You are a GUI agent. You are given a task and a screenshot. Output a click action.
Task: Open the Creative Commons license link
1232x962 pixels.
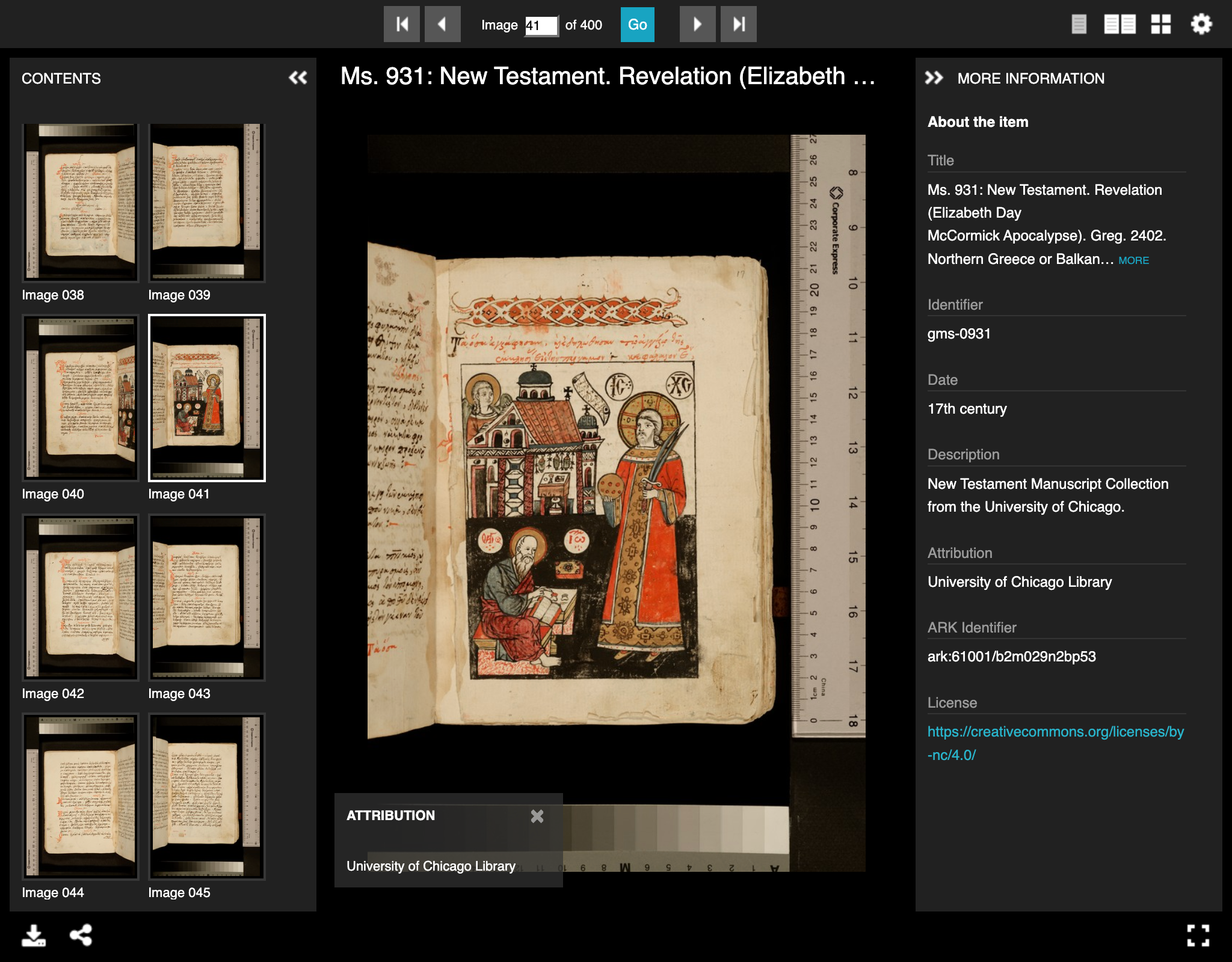(x=1055, y=743)
